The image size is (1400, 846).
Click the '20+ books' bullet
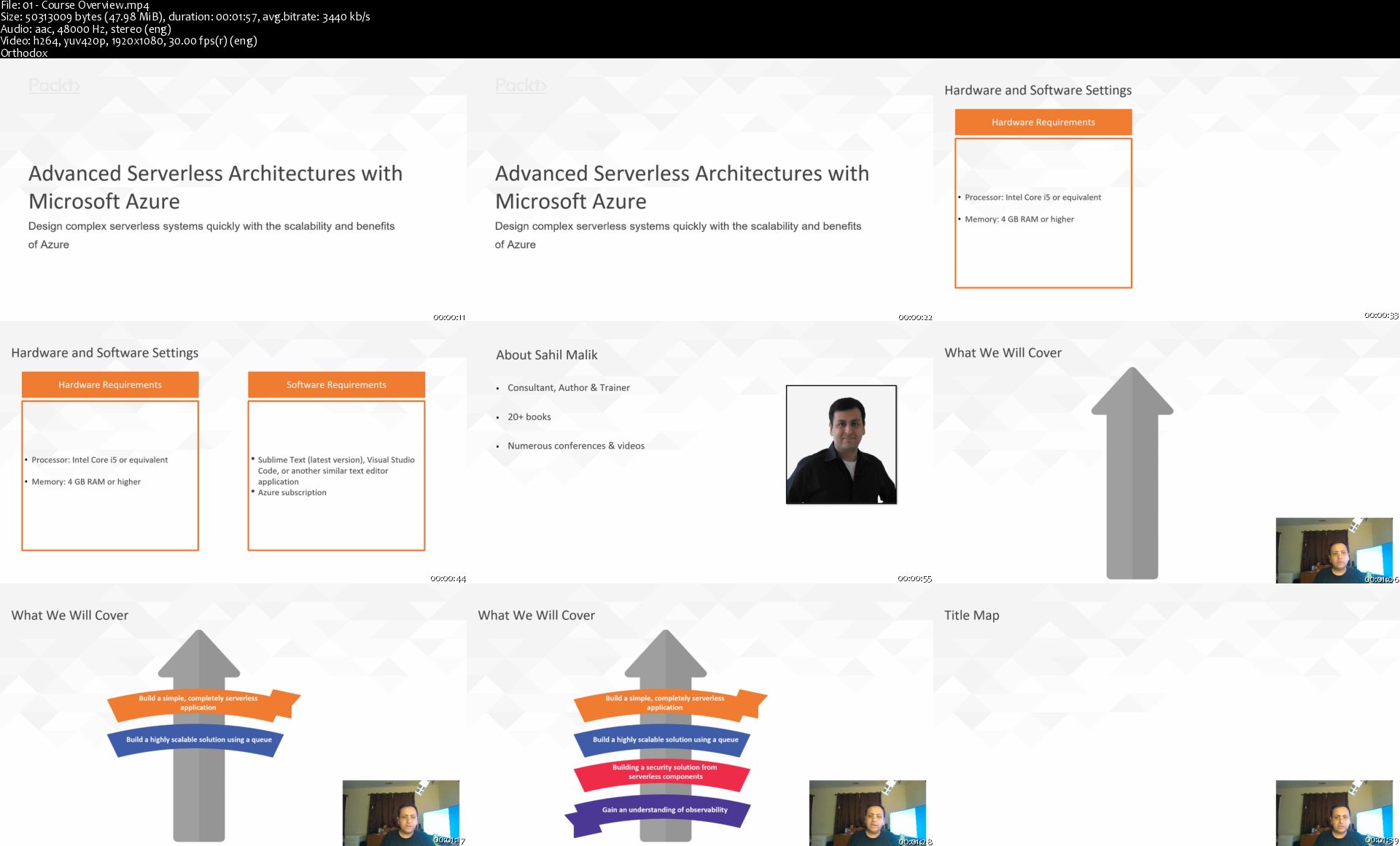529,416
